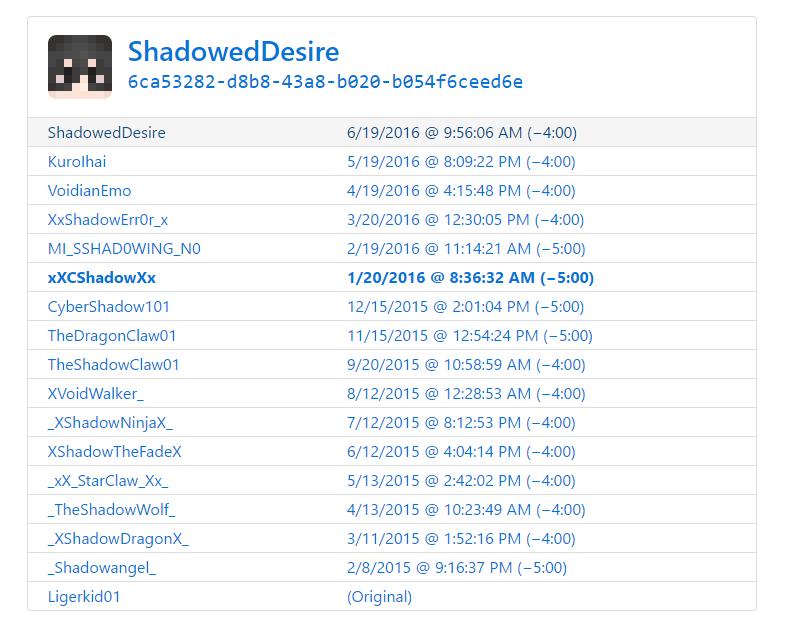Open the VoidianEmo username link

click(89, 191)
